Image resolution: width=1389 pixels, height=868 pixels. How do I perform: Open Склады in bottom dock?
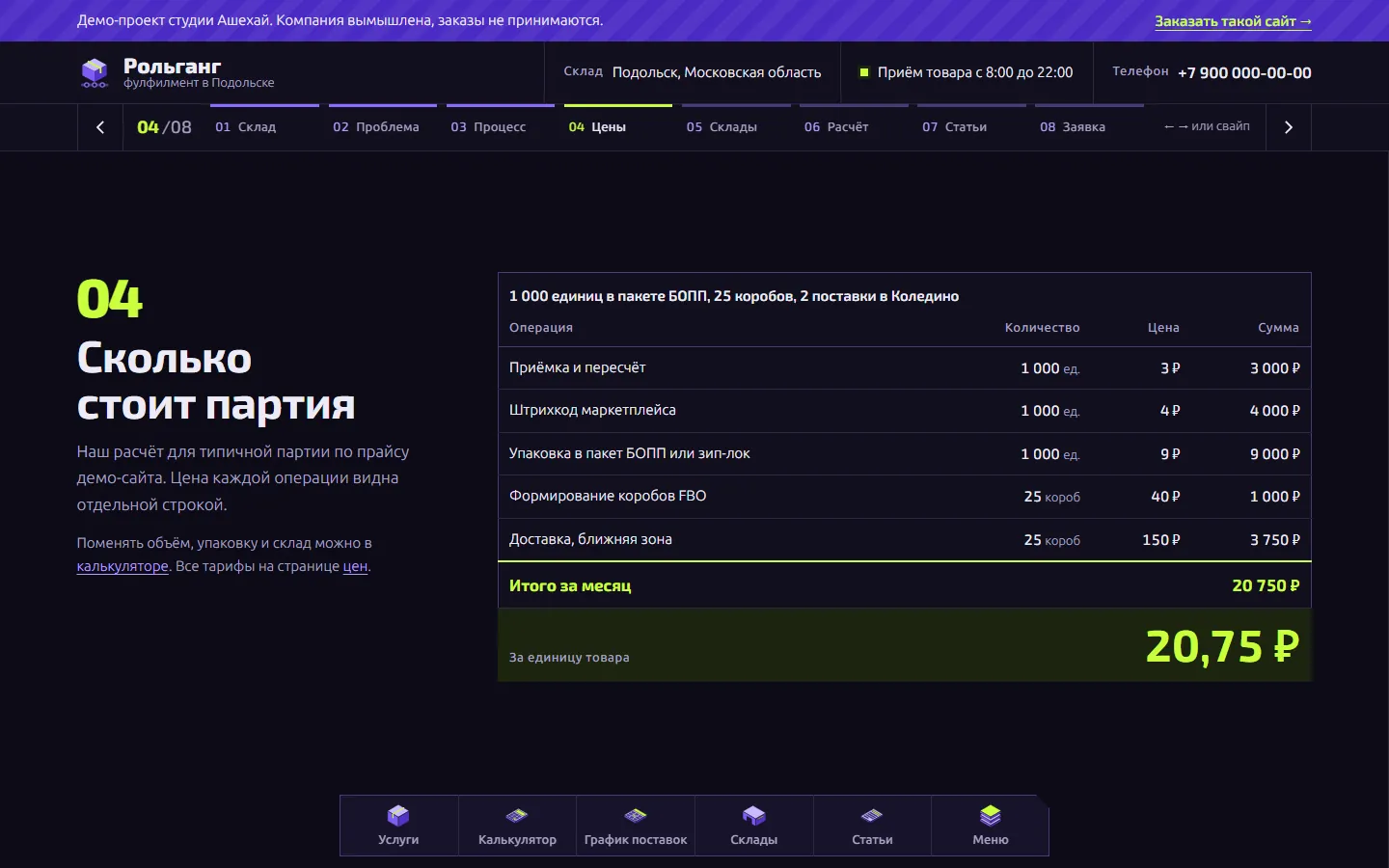click(x=754, y=826)
